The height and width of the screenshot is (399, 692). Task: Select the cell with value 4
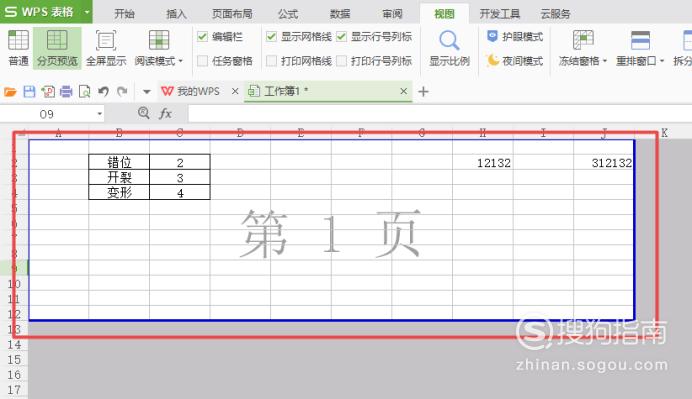[x=180, y=192]
